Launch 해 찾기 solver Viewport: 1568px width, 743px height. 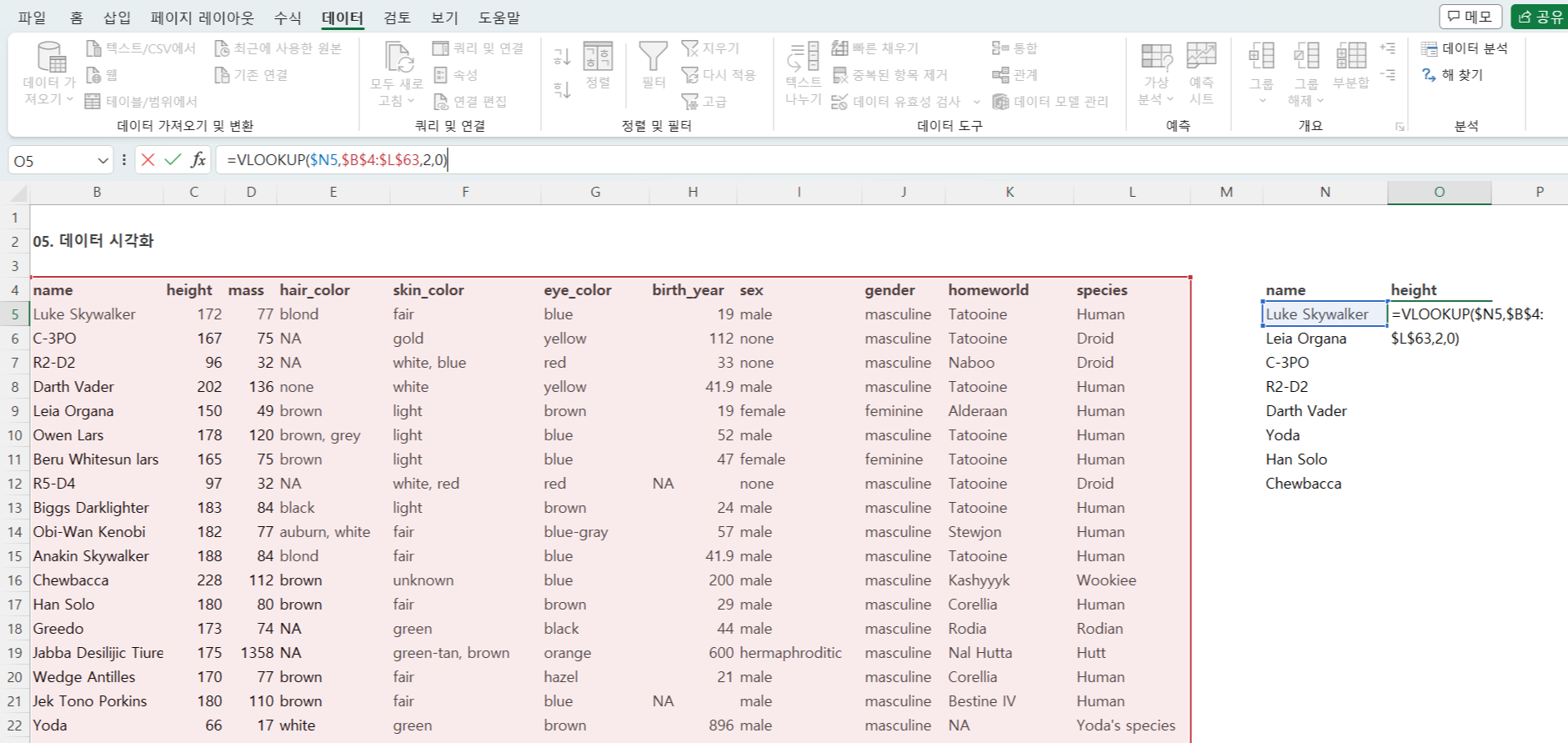pos(1452,75)
